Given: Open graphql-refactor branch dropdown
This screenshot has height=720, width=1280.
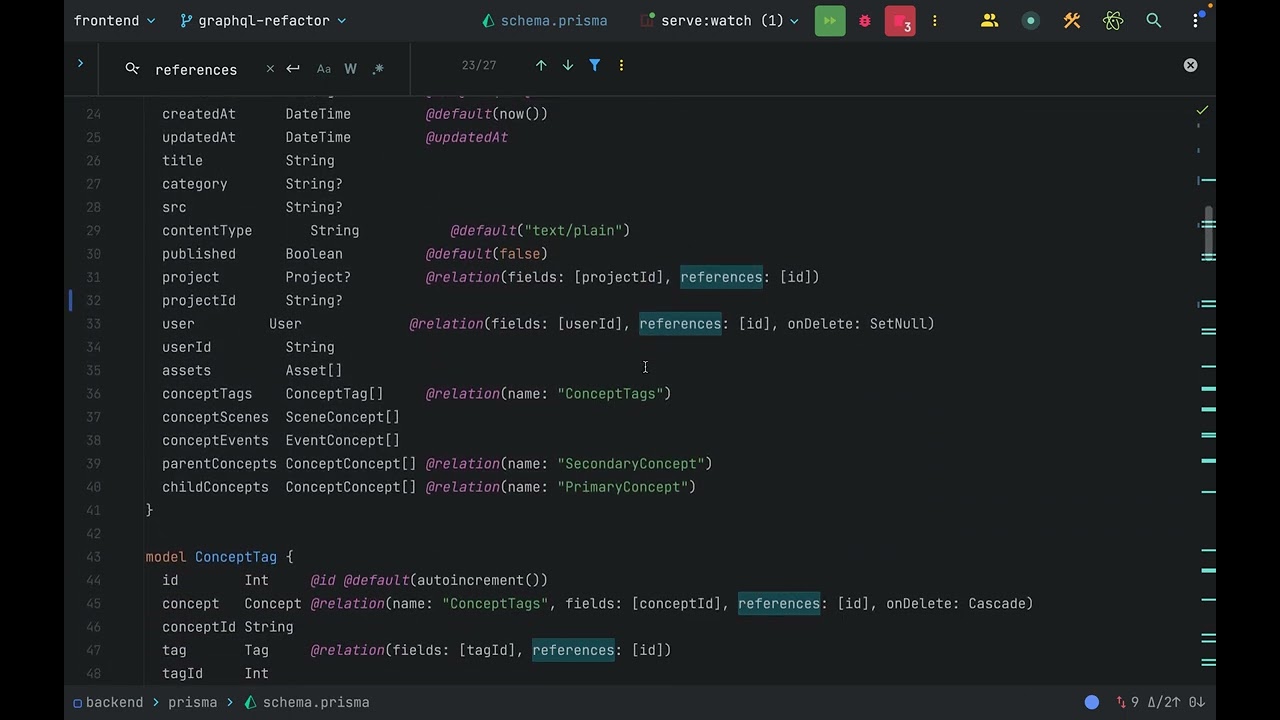Looking at the screenshot, I should coord(263,20).
